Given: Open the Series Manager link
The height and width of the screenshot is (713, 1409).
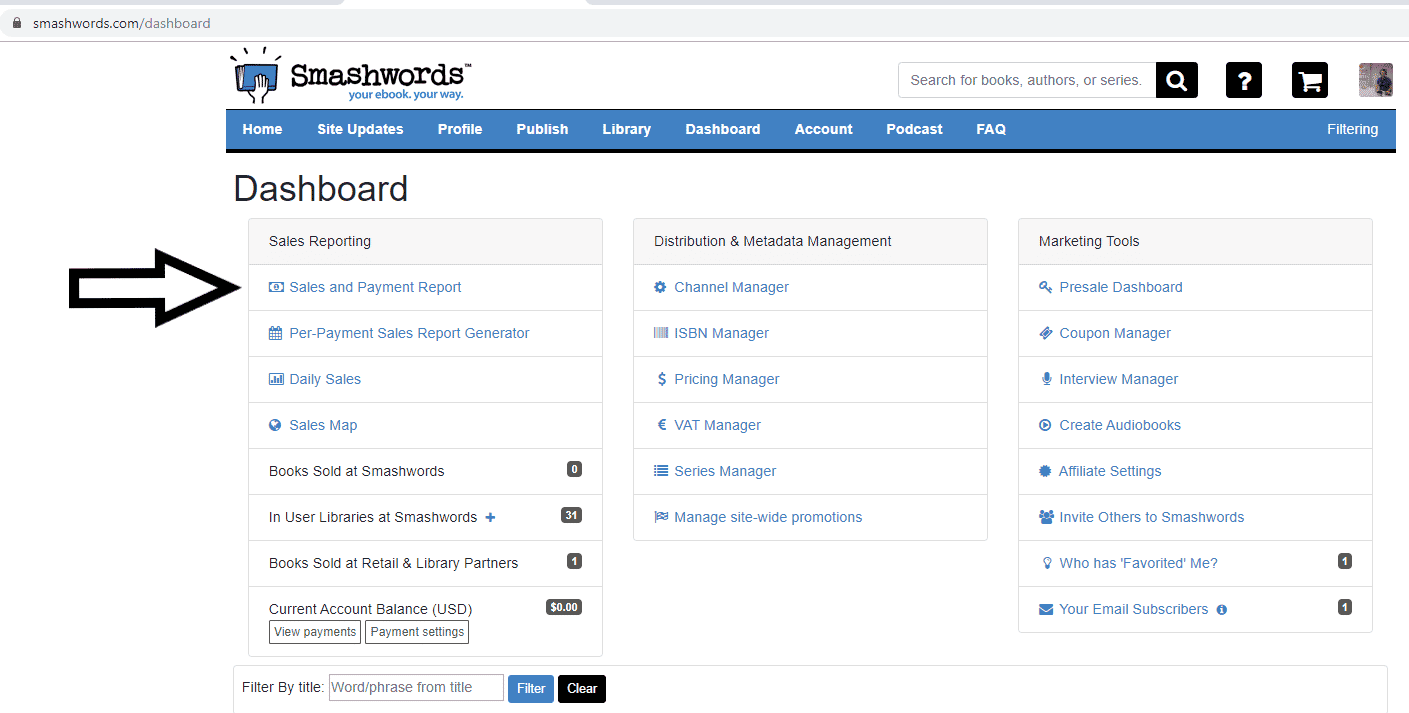Looking at the screenshot, I should coord(725,471).
